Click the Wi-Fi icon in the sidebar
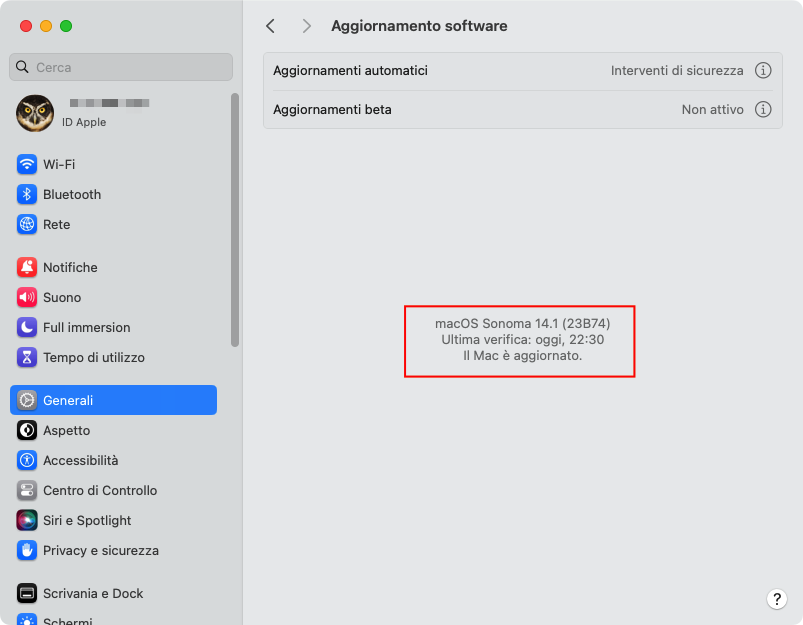This screenshot has height=625, width=803. pos(27,164)
